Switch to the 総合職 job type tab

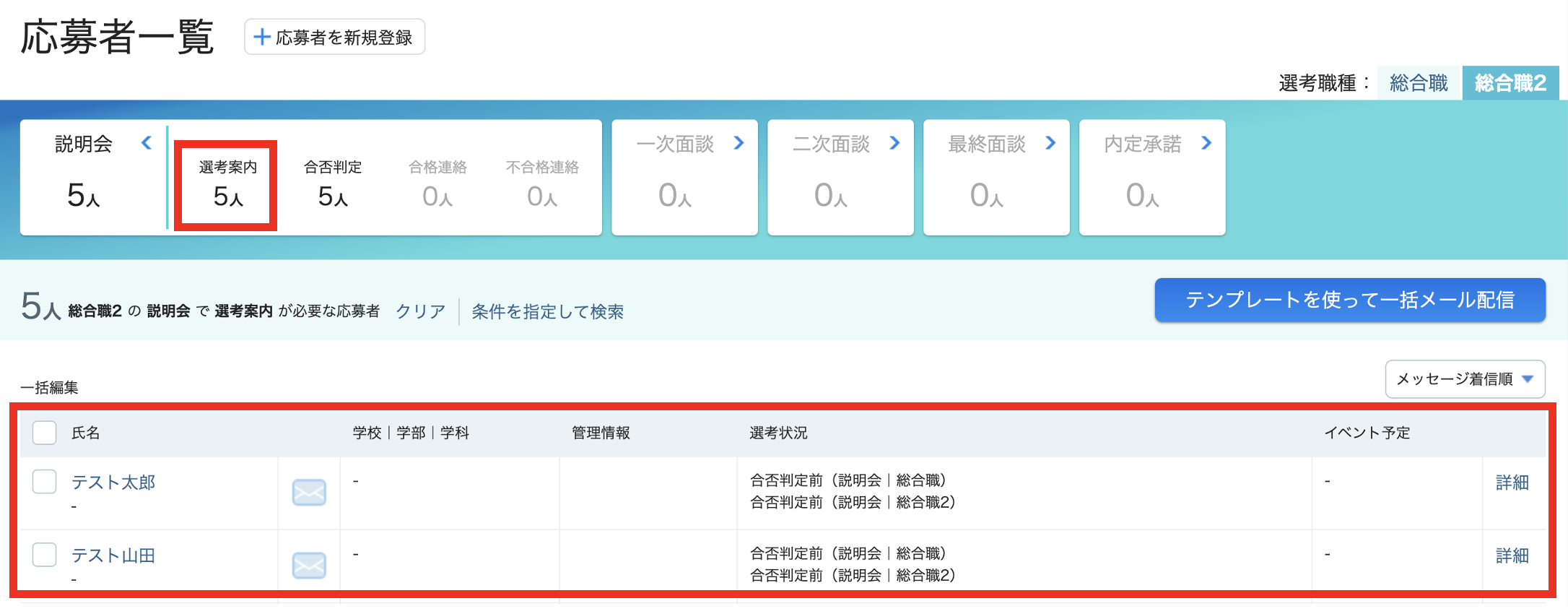(x=1419, y=83)
